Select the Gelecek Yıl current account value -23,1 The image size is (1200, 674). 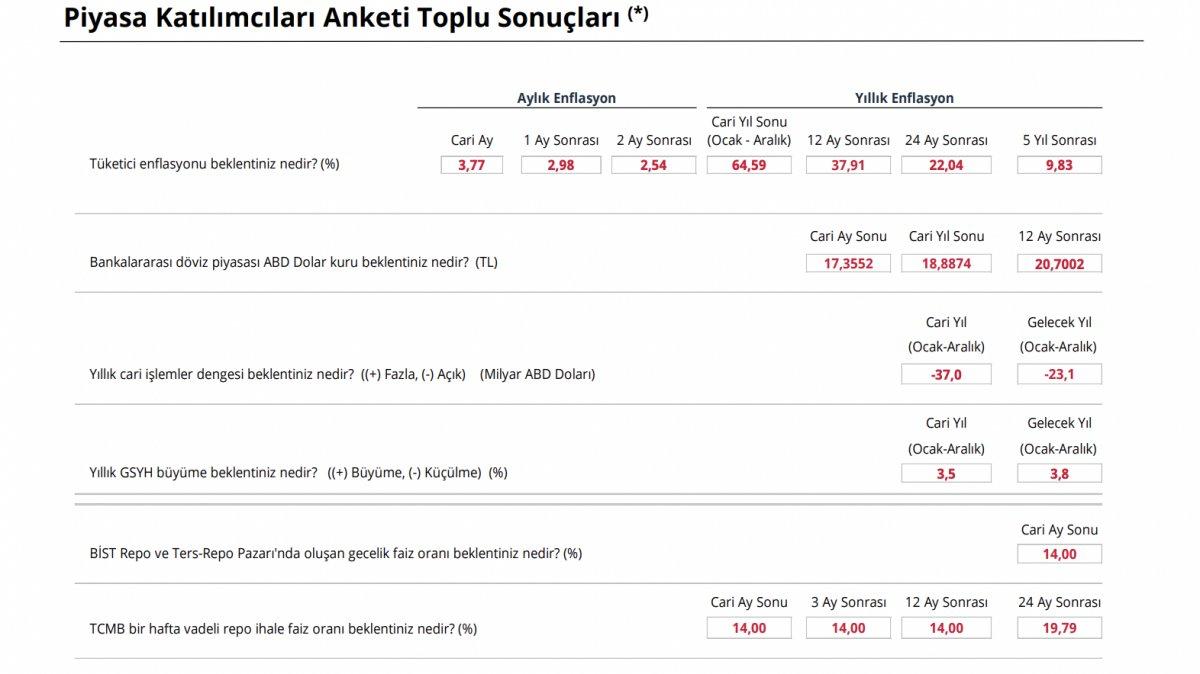click(x=1059, y=374)
